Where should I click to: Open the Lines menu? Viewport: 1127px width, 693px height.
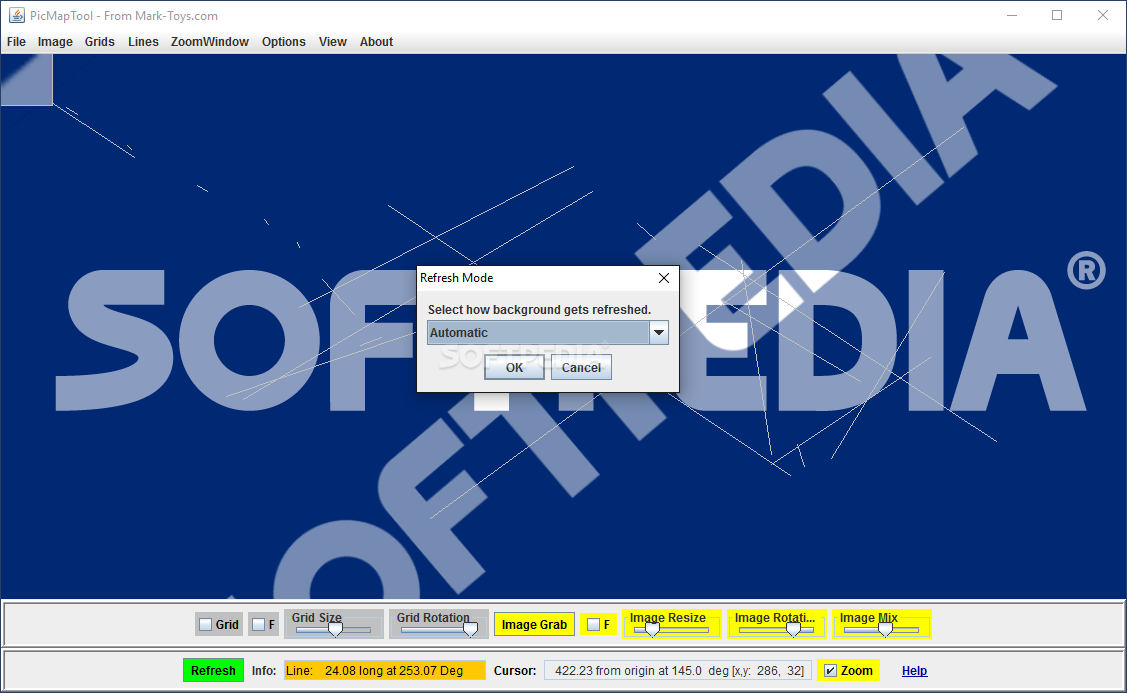pos(143,42)
